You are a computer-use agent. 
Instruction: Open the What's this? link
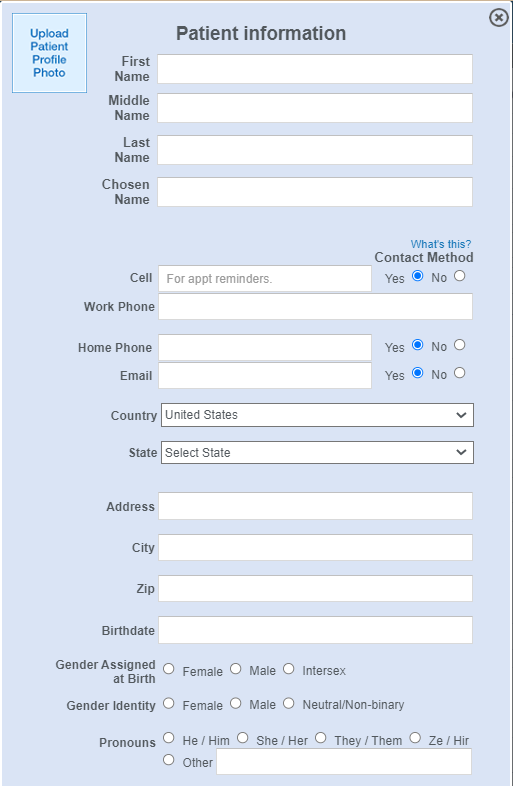(x=441, y=244)
